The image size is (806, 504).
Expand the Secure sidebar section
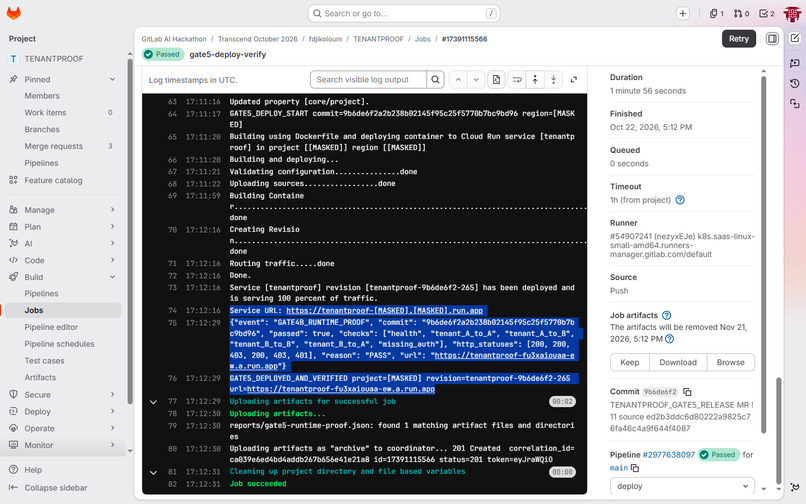click(112, 394)
